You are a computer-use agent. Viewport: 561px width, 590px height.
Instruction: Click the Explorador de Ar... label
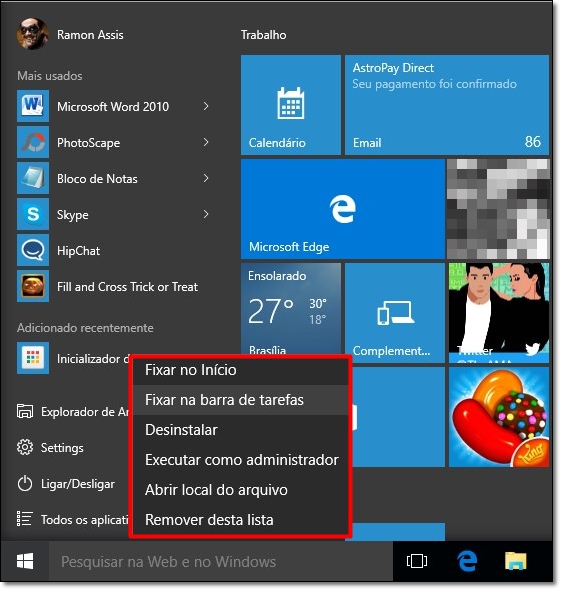(85, 412)
